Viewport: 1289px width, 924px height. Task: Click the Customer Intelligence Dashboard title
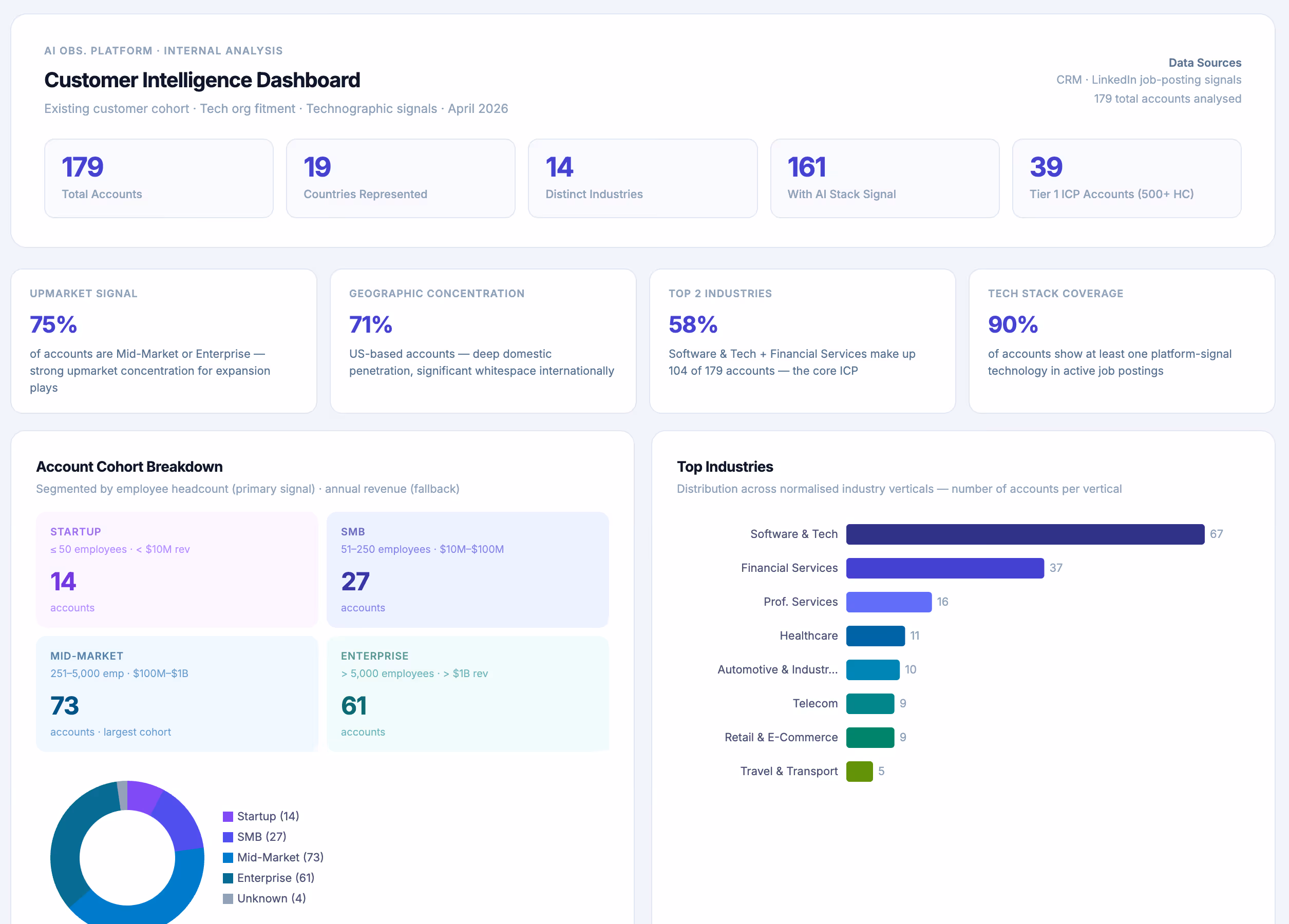[202, 80]
